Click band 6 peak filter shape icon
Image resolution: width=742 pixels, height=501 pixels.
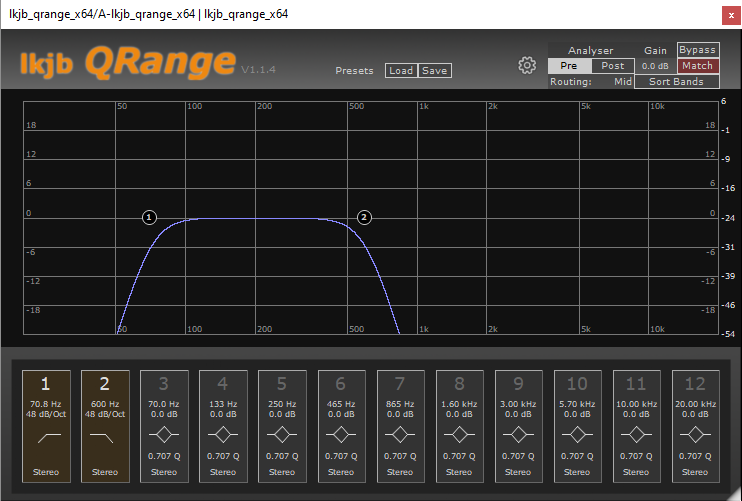(341, 434)
